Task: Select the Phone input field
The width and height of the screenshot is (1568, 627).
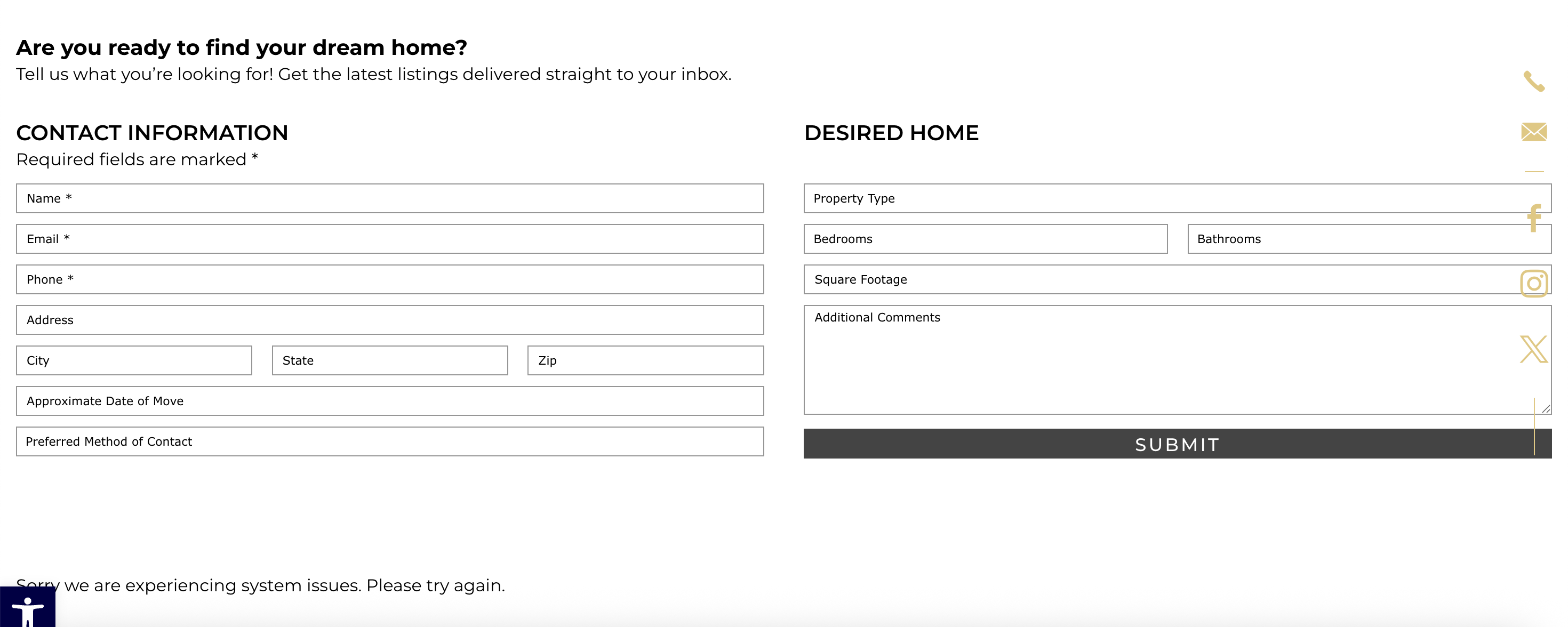Action: [389, 279]
